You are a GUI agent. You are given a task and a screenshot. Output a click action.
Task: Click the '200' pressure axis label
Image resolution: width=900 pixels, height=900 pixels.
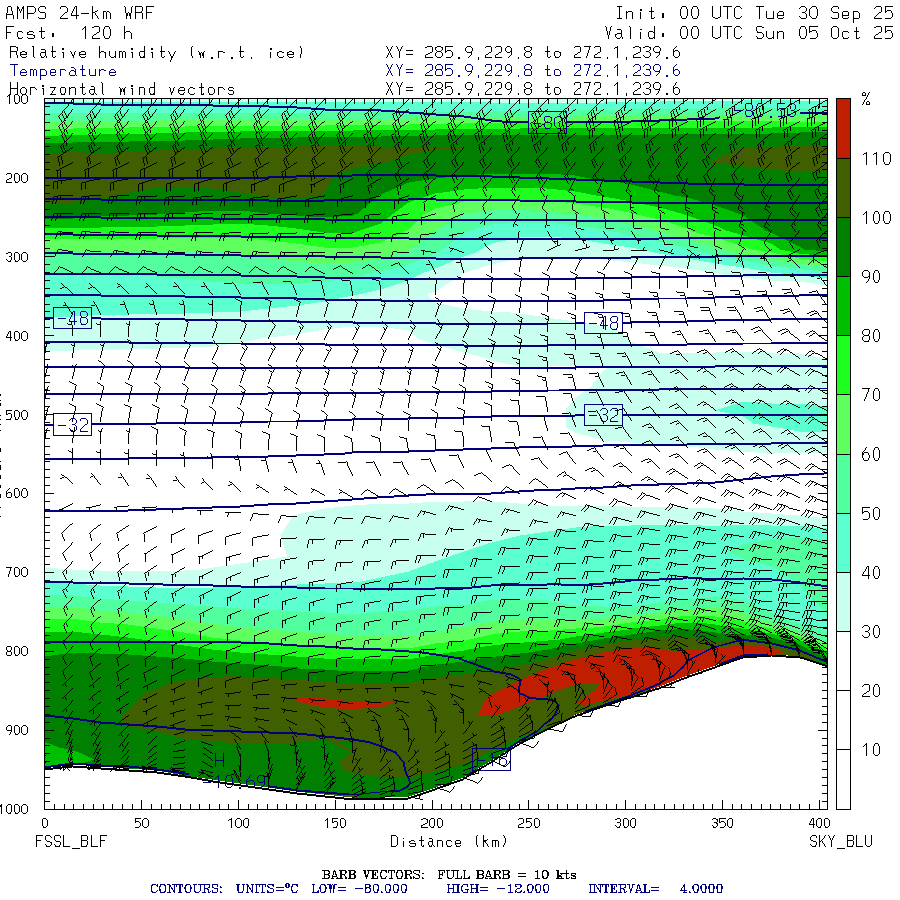click(x=17, y=179)
